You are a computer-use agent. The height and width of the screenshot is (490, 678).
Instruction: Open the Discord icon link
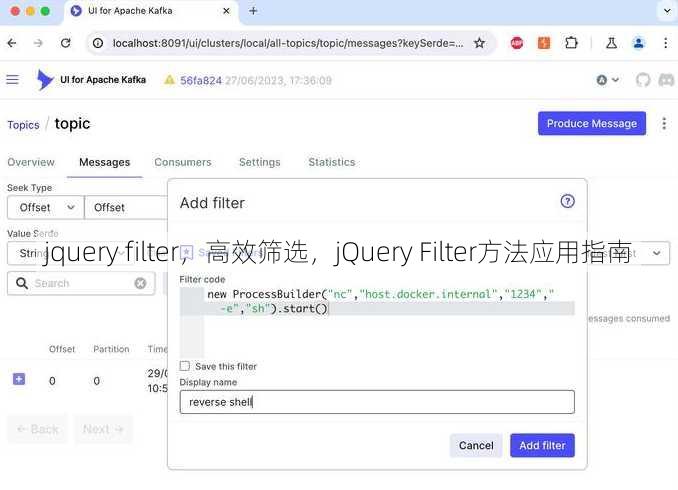point(666,80)
